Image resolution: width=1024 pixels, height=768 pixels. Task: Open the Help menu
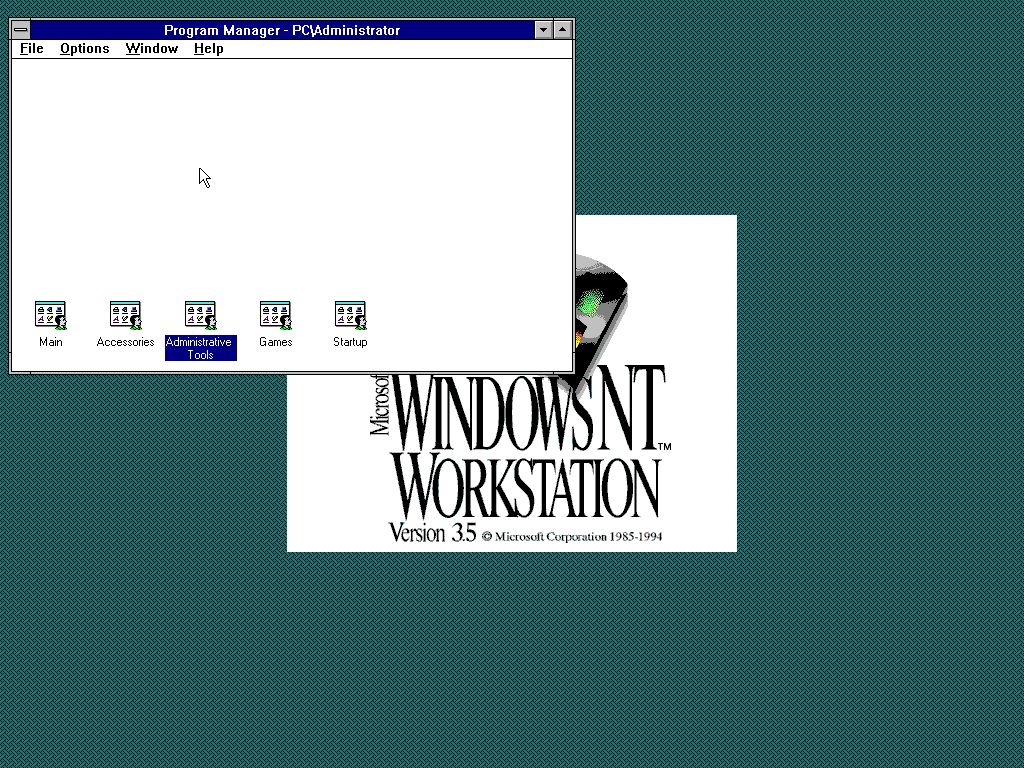click(x=208, y=48)
